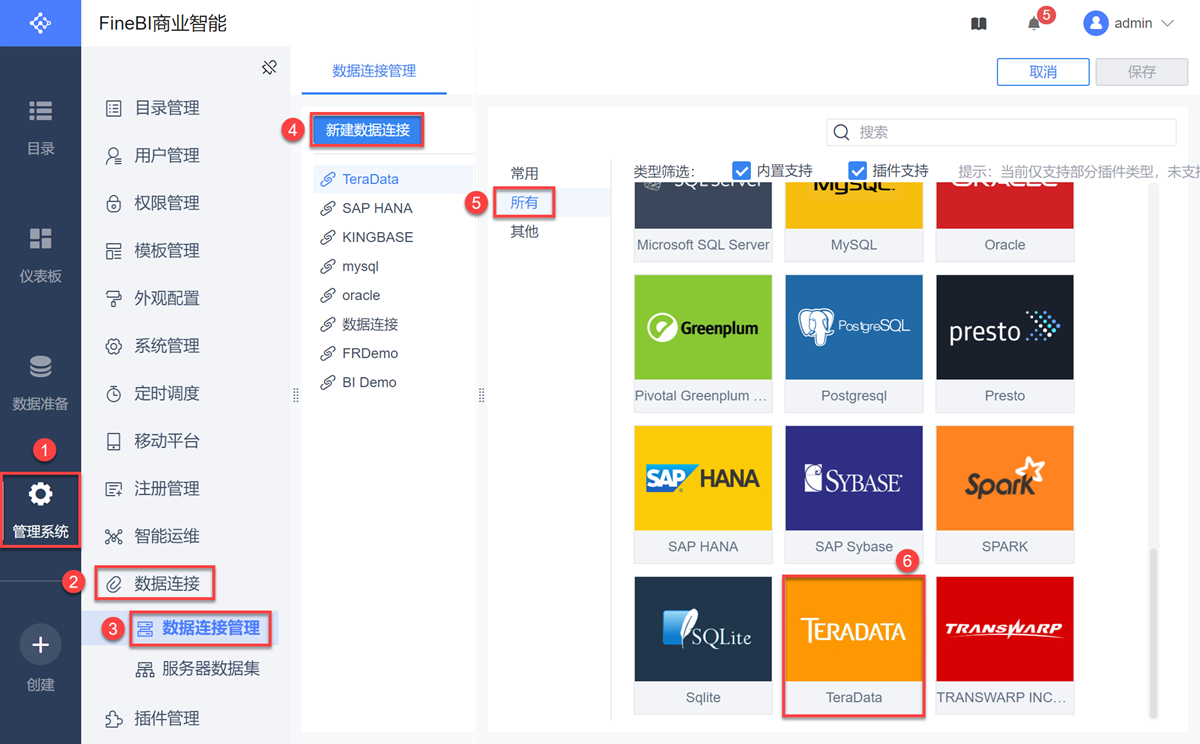
Task: Toggle the 内置支持 checkbox
Action: (741, 170)
